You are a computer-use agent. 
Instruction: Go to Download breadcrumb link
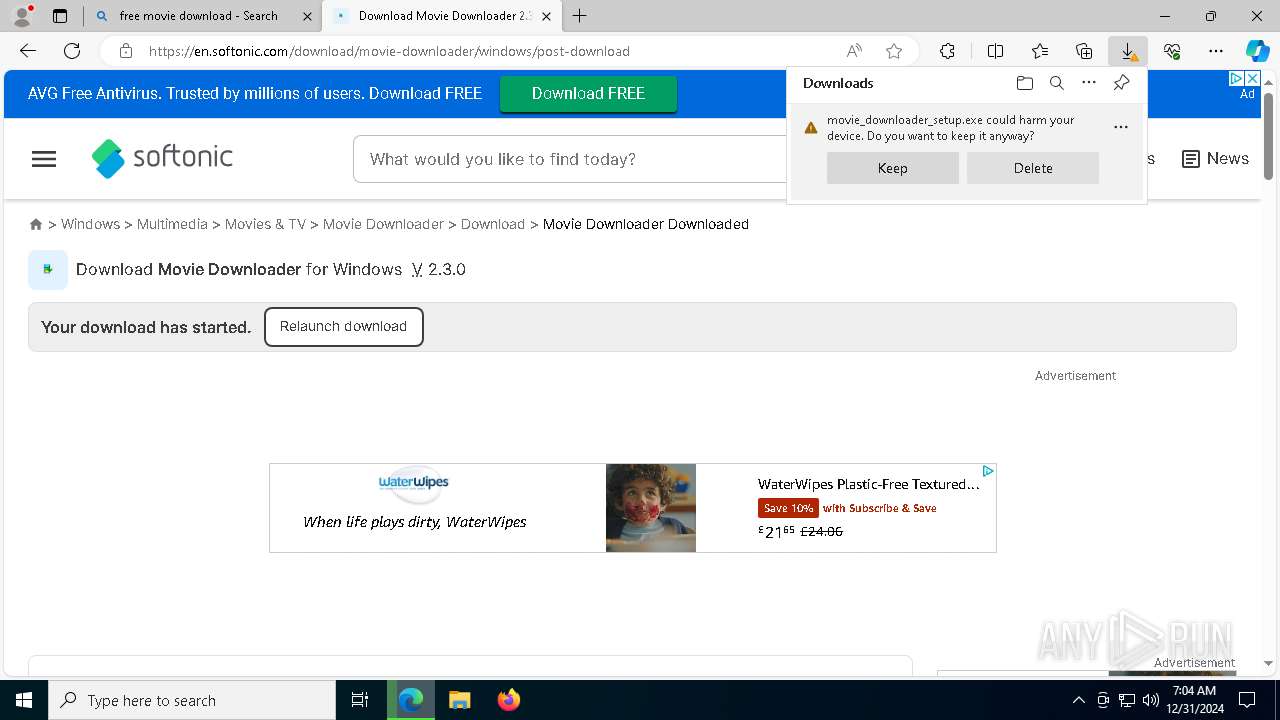coord(493,224)
